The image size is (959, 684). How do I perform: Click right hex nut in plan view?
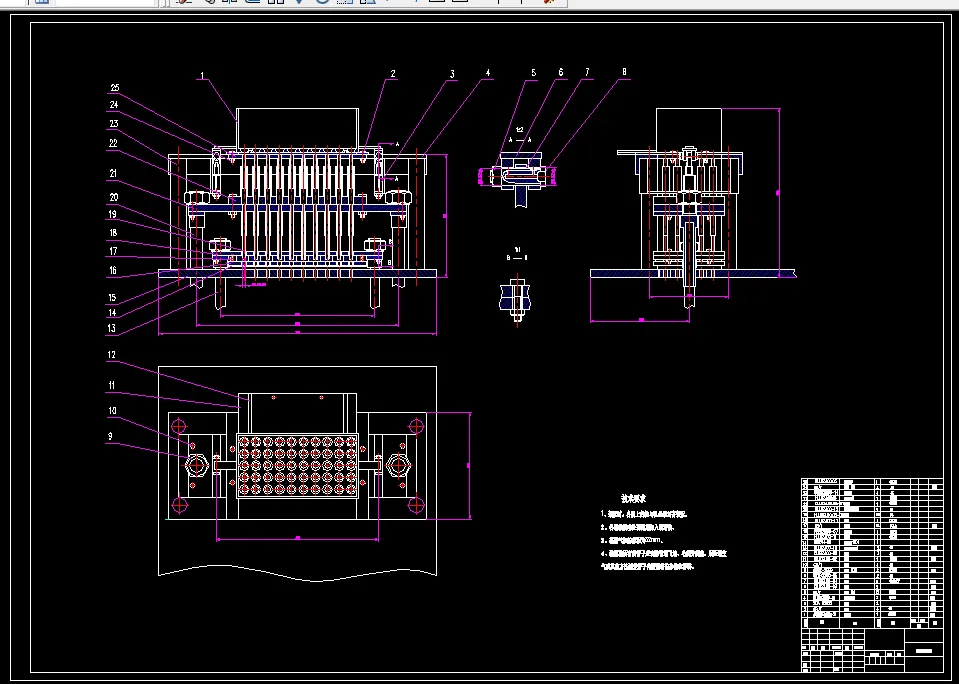397,465
